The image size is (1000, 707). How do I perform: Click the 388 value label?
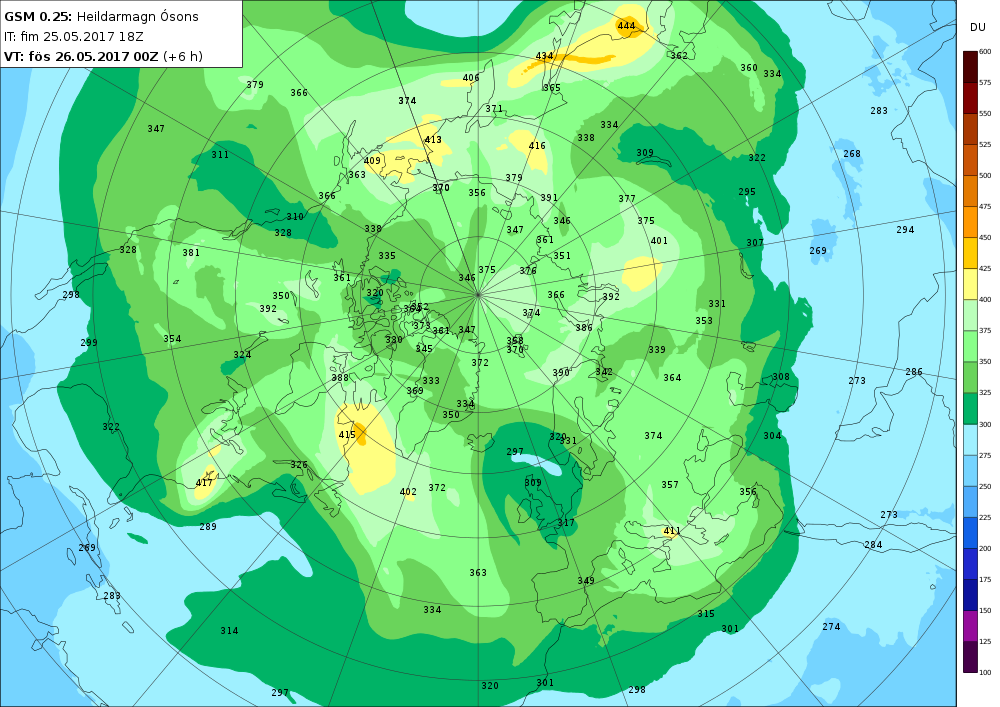(x=341, y=378)
